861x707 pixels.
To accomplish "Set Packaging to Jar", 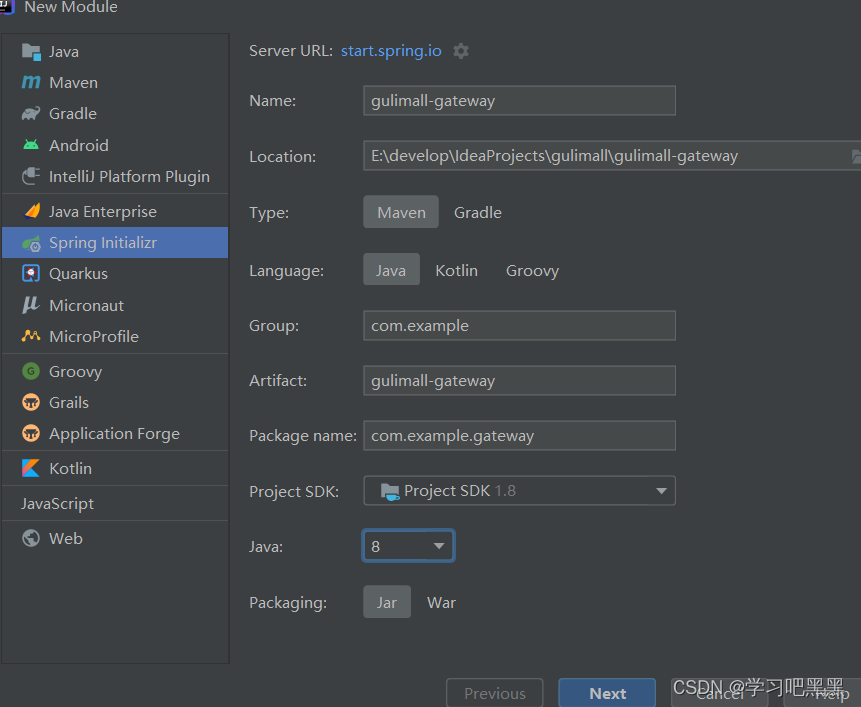I will pyautogui.click(x=387, y=602).
